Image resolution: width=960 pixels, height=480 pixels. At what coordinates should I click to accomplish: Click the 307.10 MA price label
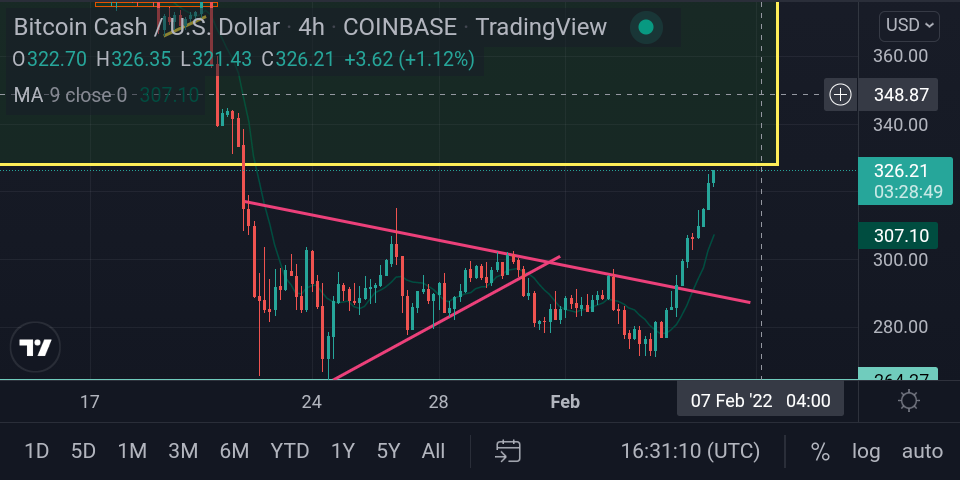tap(898, 236)
